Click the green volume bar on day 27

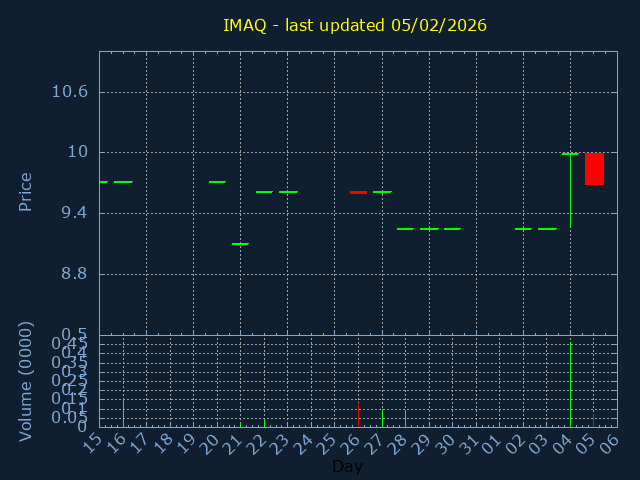(382, 417)
